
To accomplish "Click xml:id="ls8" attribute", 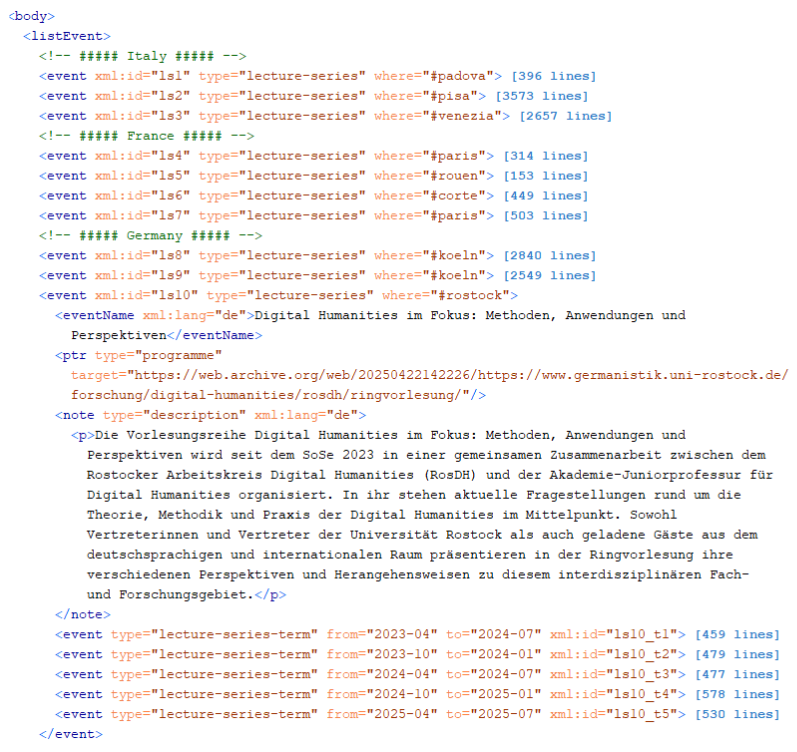I will (x=142, y=256).
